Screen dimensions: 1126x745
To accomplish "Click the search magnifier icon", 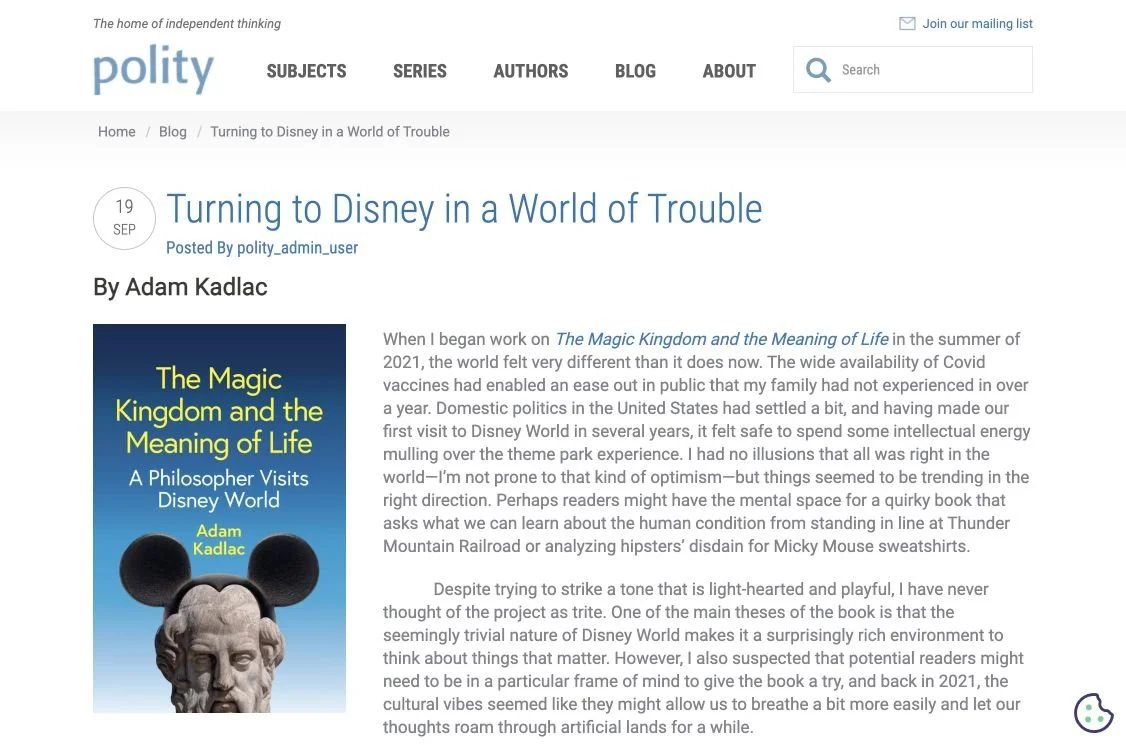I will [x=818, y=70].
